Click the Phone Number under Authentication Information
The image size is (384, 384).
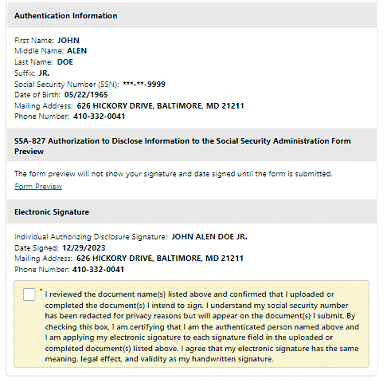(x=99, y=116)
